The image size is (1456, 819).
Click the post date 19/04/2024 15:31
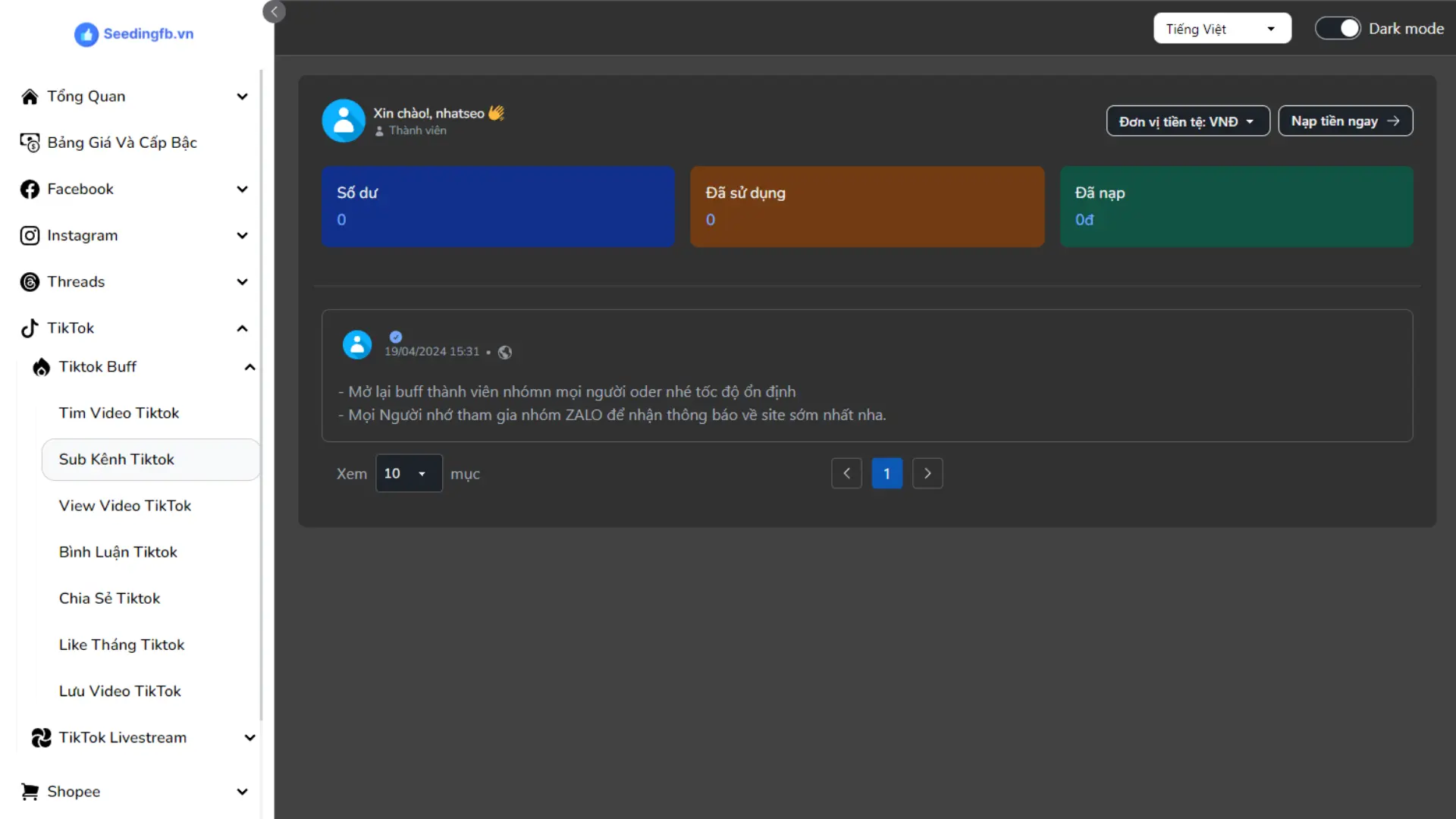point(431,352)
